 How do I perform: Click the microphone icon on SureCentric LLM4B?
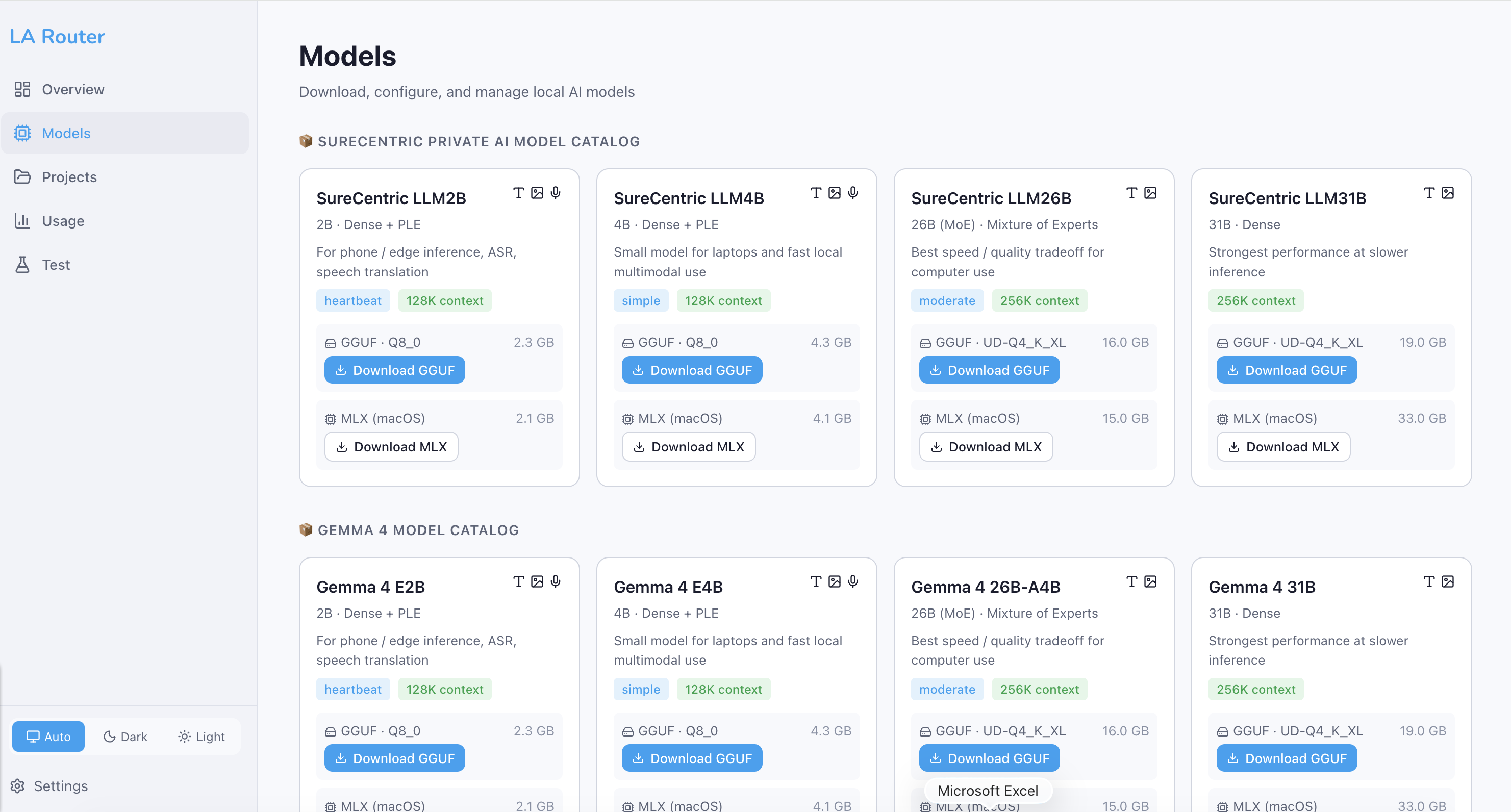853,193
